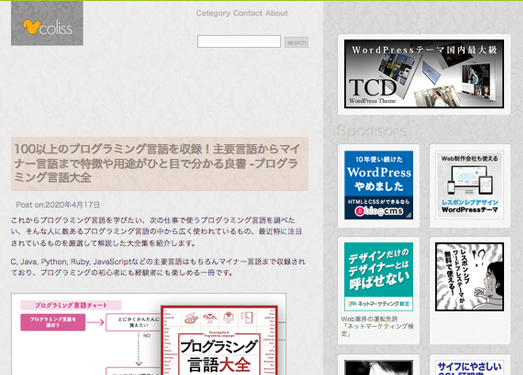Screen dimensions: 523x375
Task: Focus the site search text field
Action: tap(239, 42)
